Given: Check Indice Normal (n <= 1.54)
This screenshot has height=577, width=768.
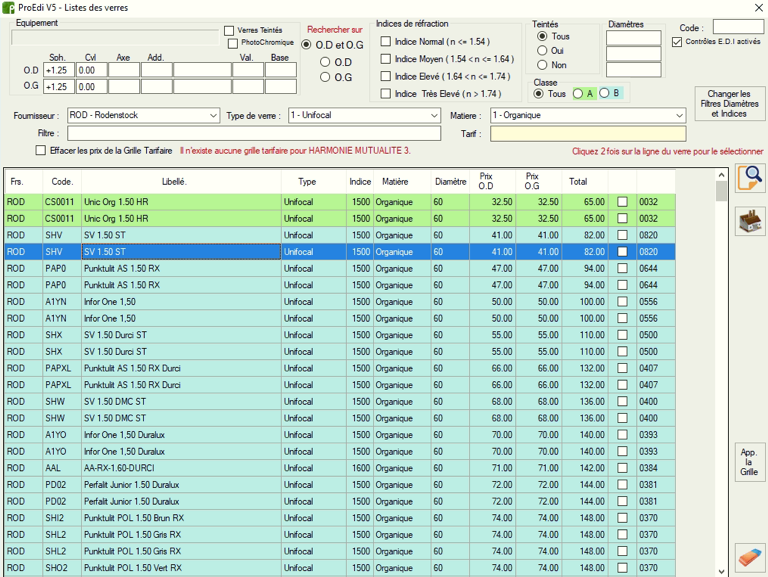Looking at the screenshot, I should 386,42.
